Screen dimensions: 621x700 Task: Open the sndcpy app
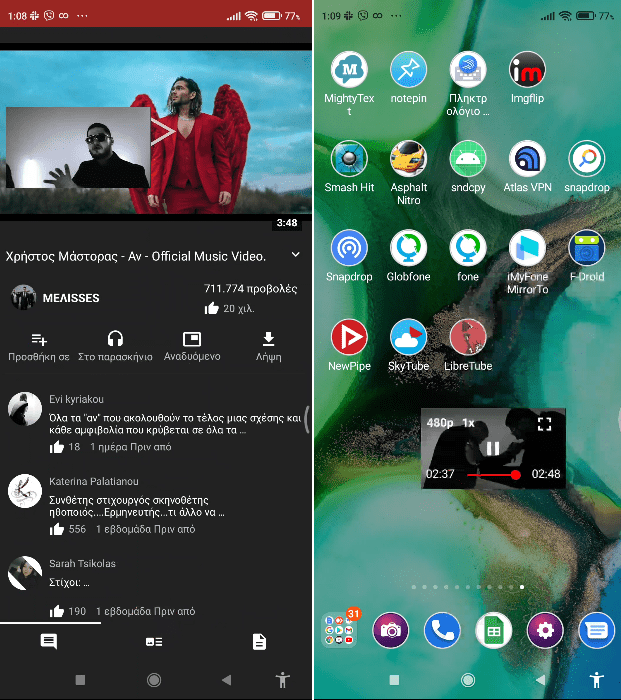[468, 159]
